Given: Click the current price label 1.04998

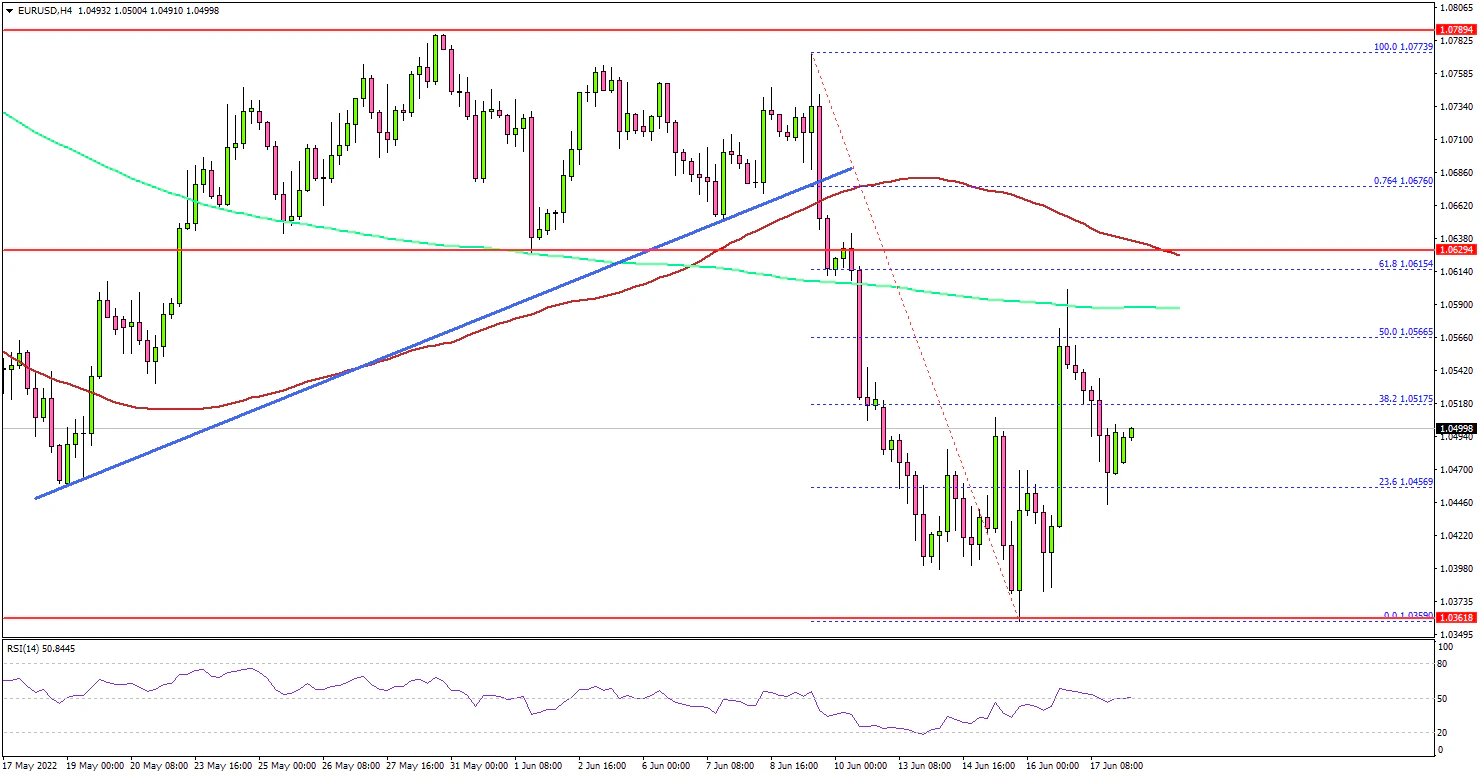Looking at the screenshot, I should point(1455,427).
